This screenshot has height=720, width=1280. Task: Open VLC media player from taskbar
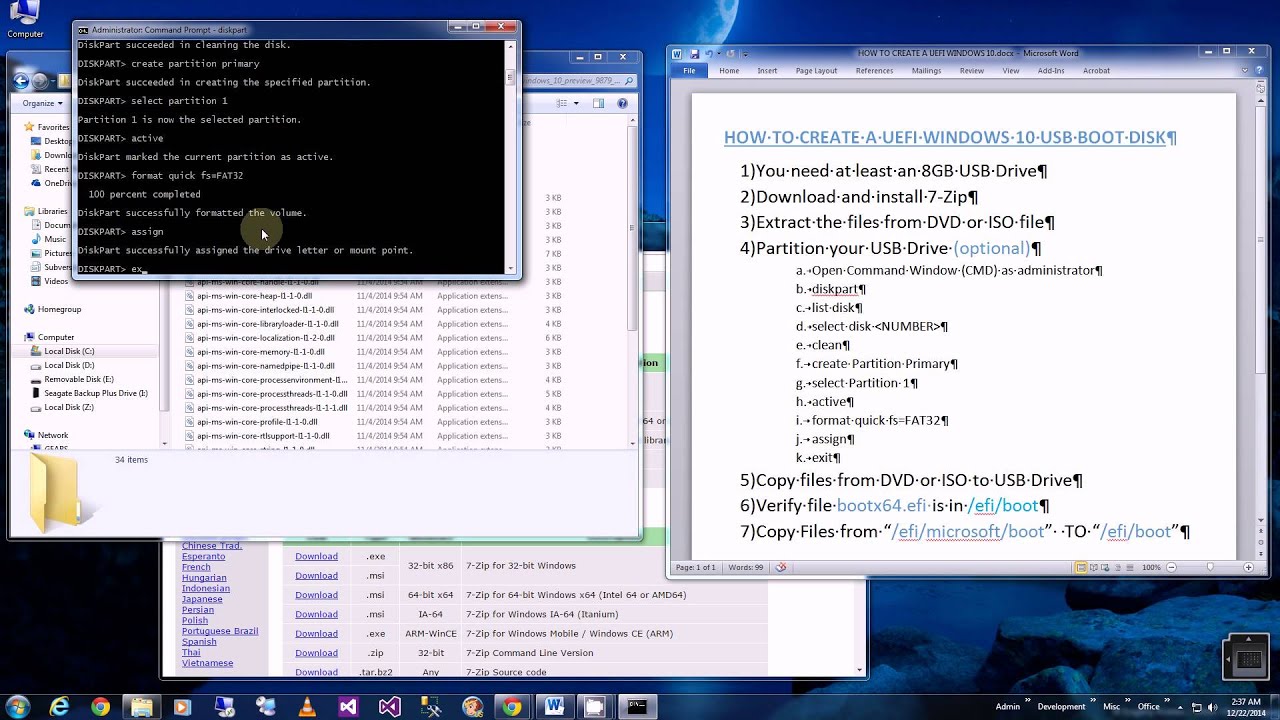(x=307, y=707)
